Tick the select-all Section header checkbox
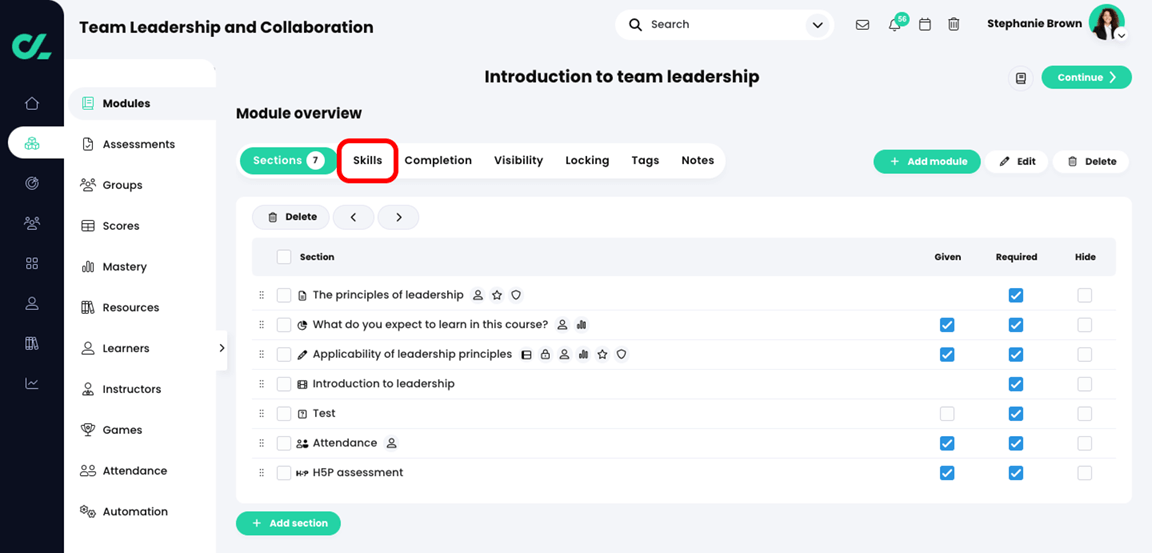 (x=284, y=257)
